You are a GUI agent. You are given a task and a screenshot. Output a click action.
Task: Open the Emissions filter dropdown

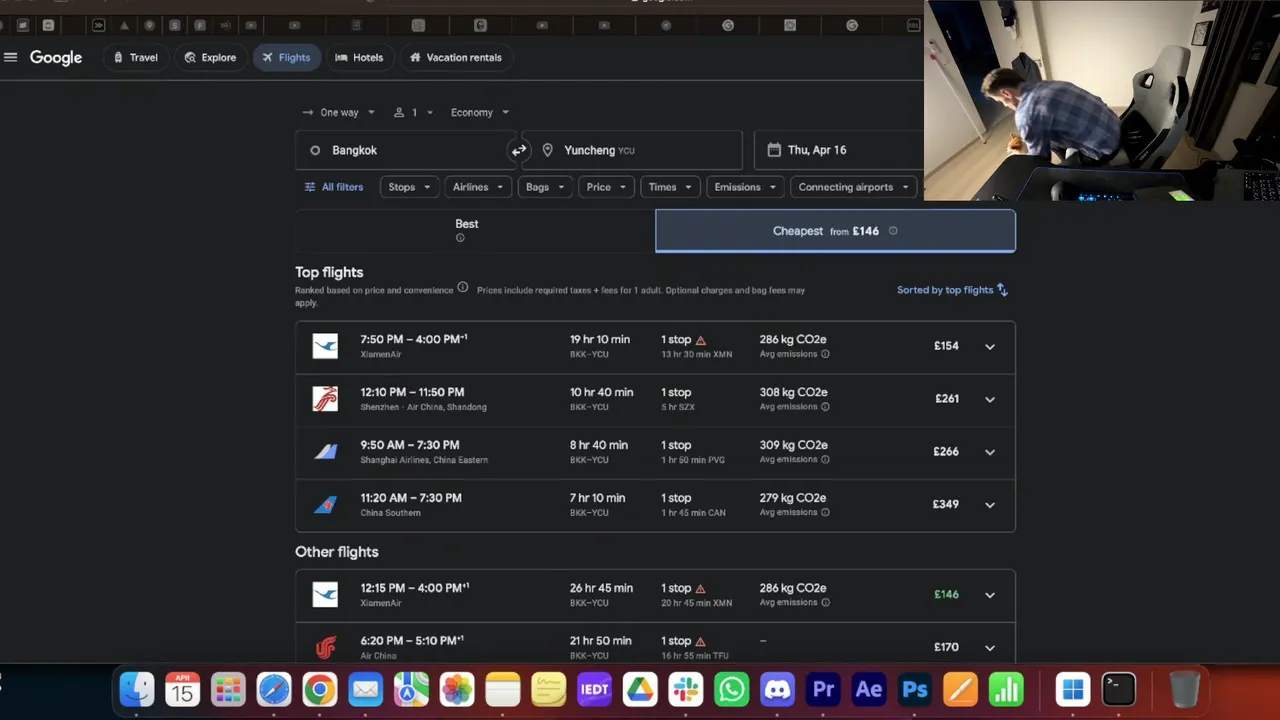pos(745,187)
